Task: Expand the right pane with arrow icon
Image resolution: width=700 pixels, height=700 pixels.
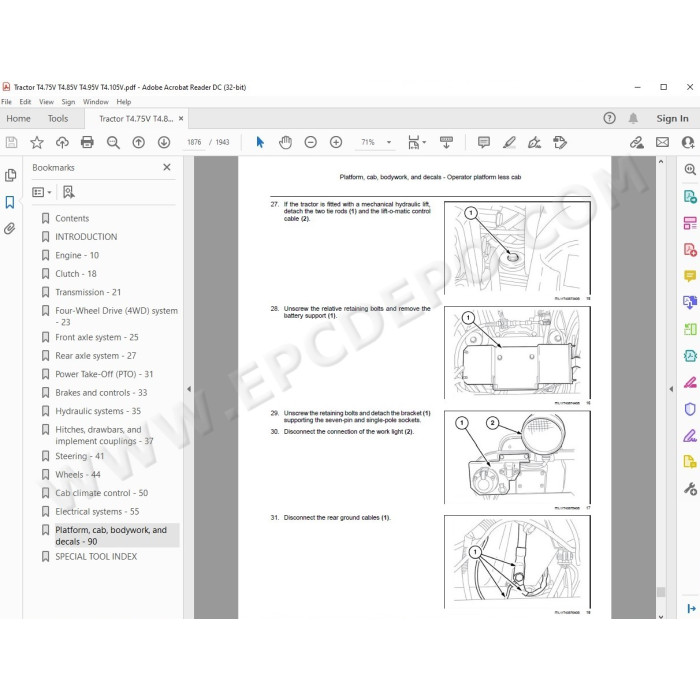Action: point(691,608)
